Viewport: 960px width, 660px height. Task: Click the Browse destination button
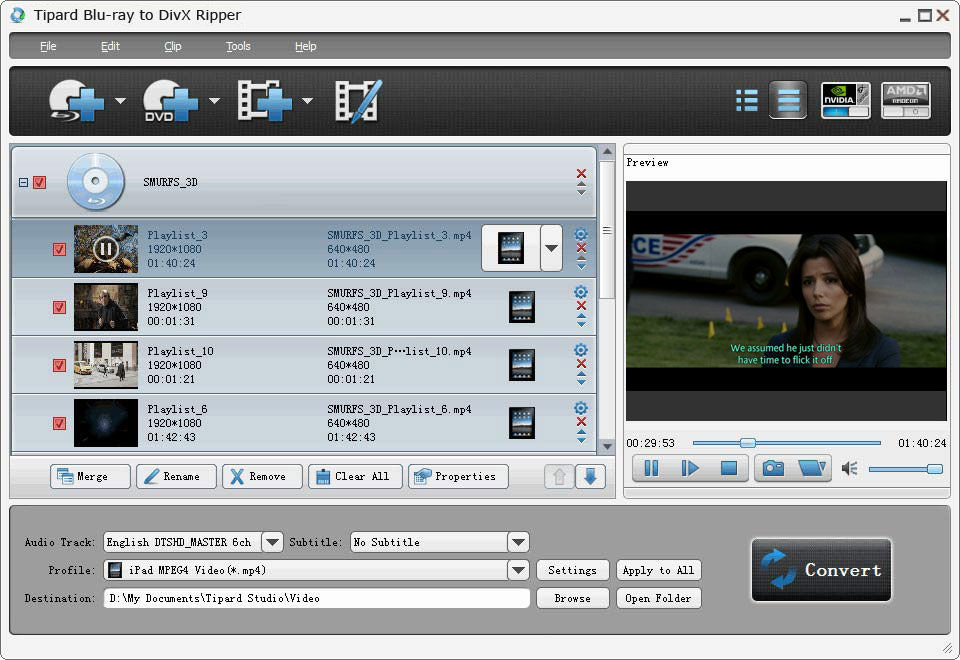tap(572, 598)
